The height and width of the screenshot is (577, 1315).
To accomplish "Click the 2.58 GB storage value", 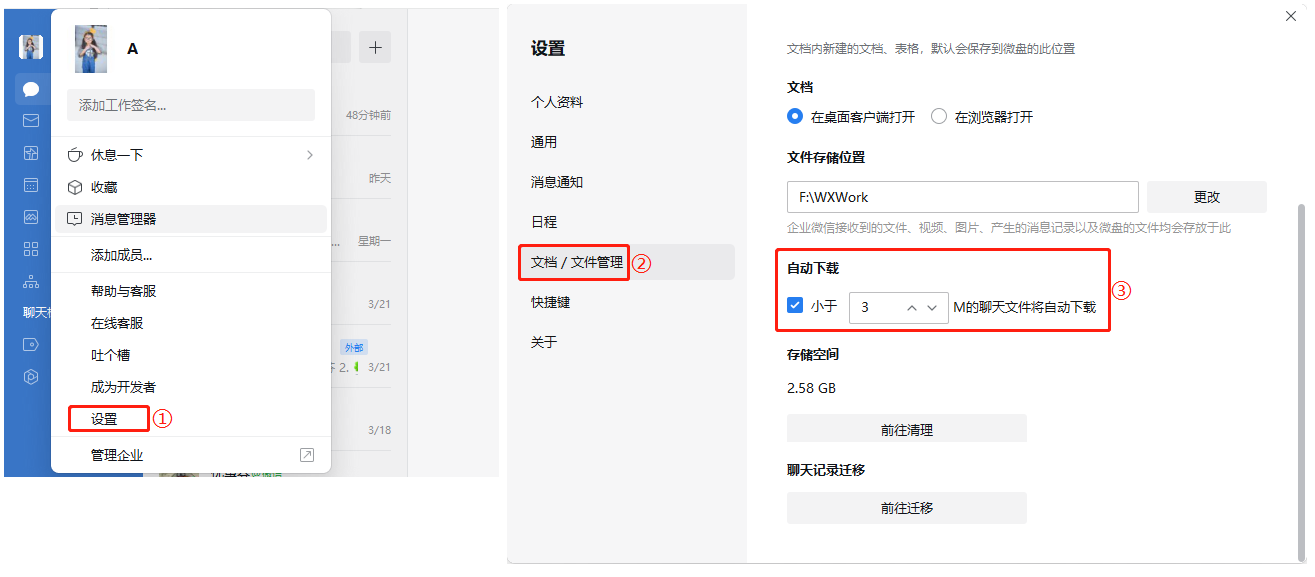I will (x=812, y=387).
